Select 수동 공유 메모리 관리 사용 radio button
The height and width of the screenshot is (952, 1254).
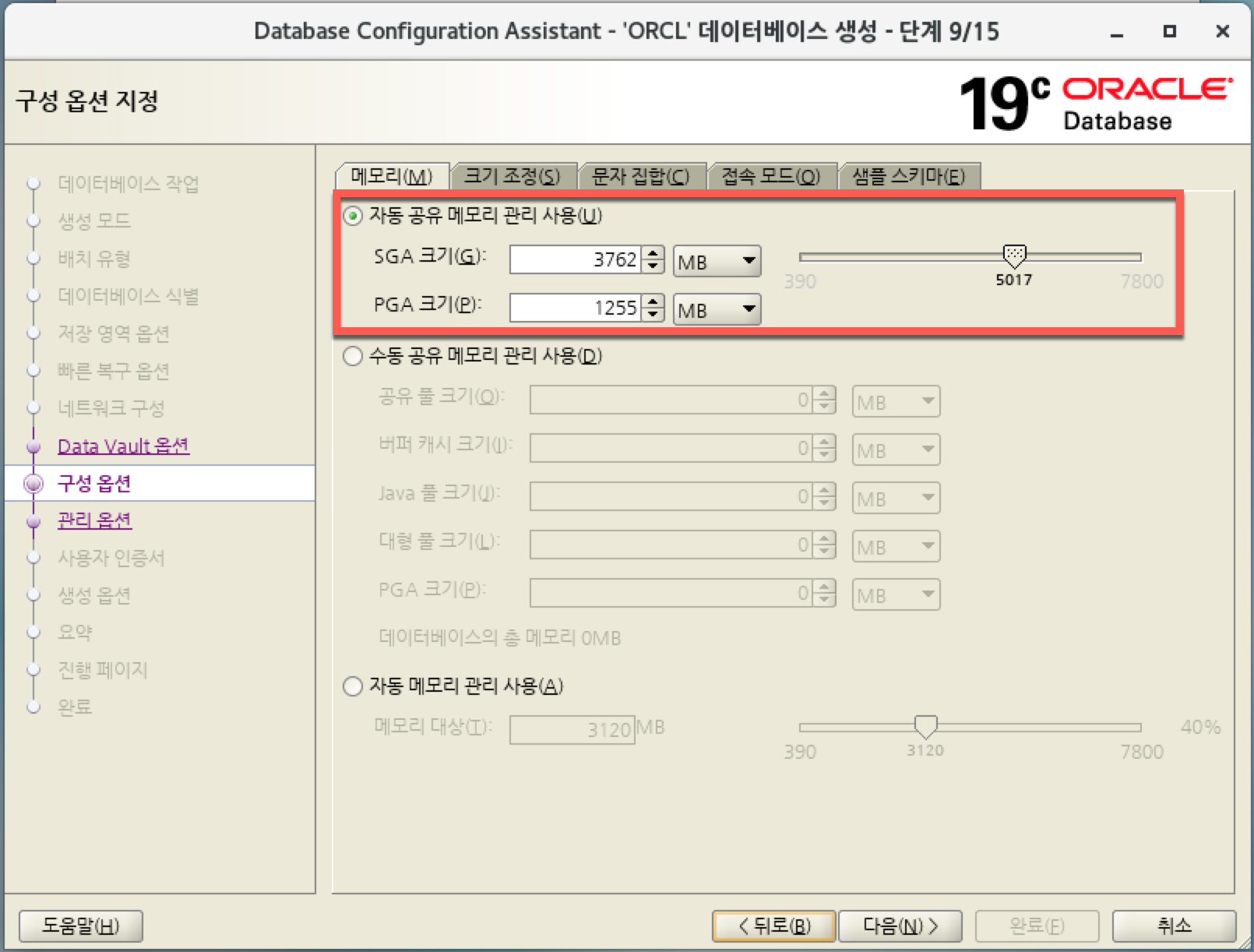click(353, 356)
